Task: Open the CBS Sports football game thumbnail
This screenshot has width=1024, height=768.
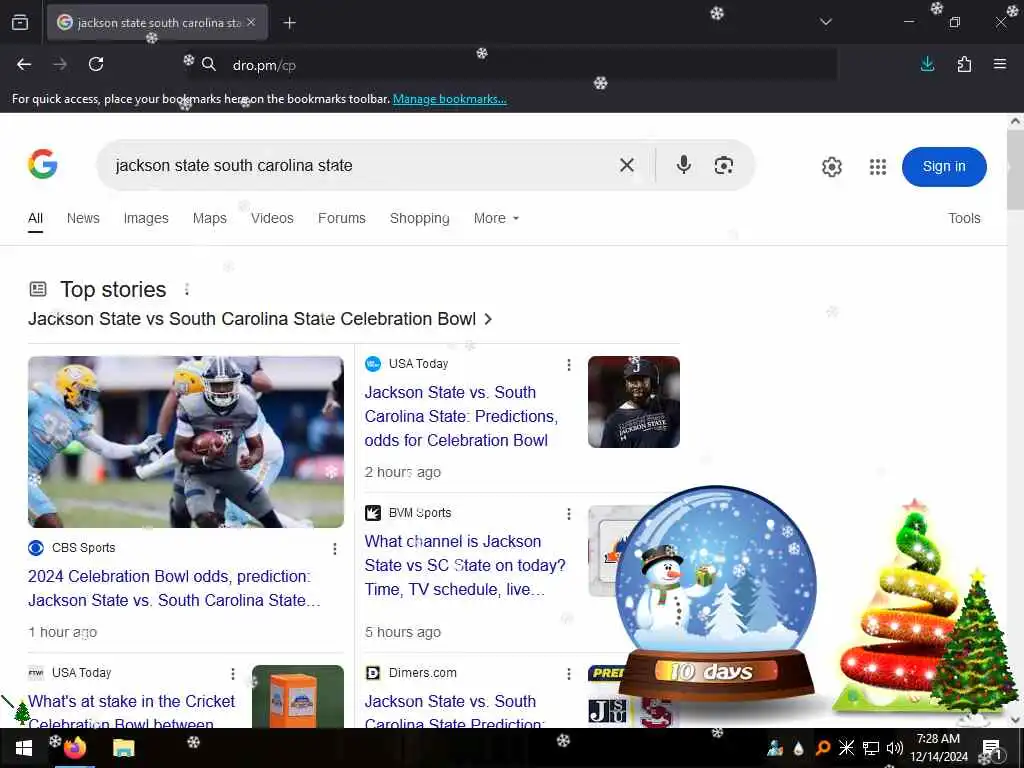Action: coord(185,441)
